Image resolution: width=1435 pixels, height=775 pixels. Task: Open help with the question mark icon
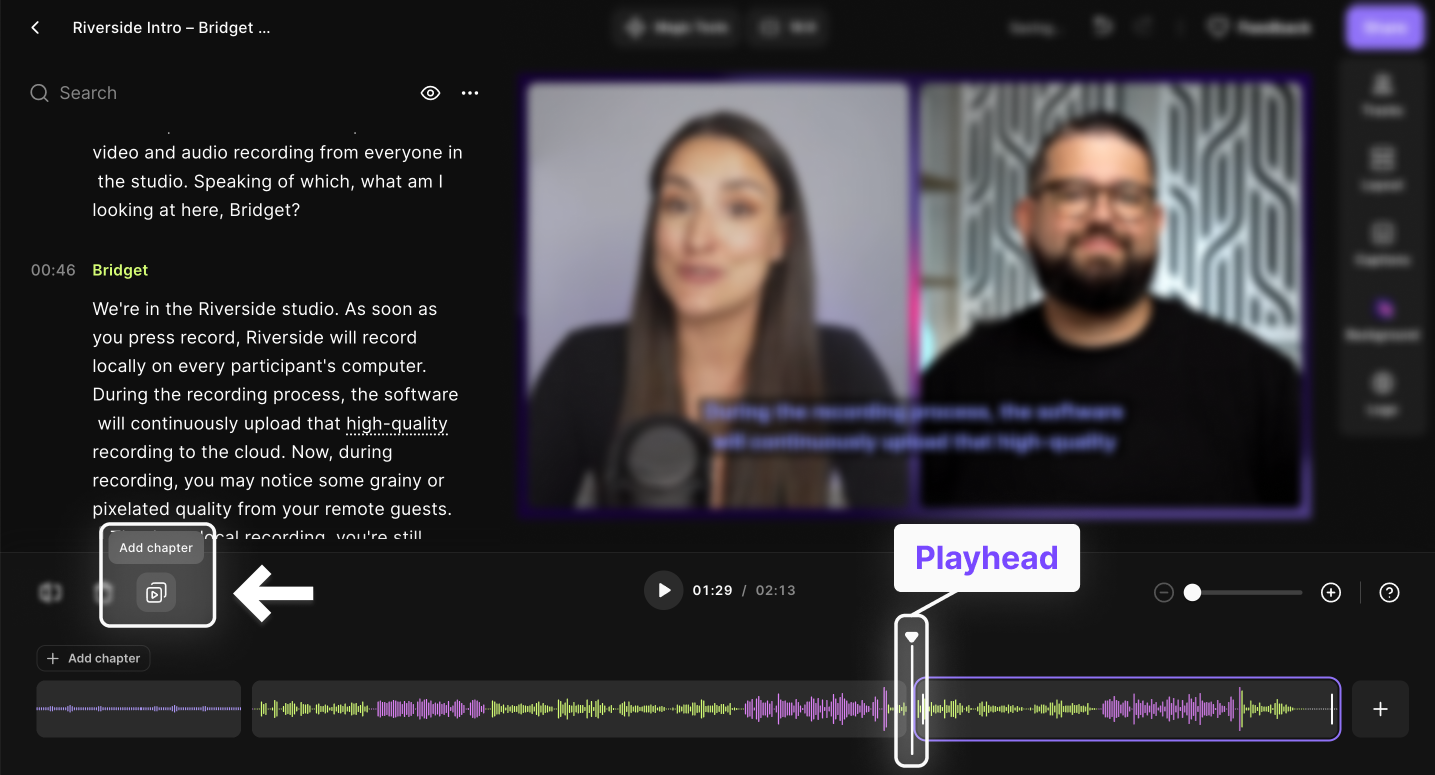point(1389,592)
